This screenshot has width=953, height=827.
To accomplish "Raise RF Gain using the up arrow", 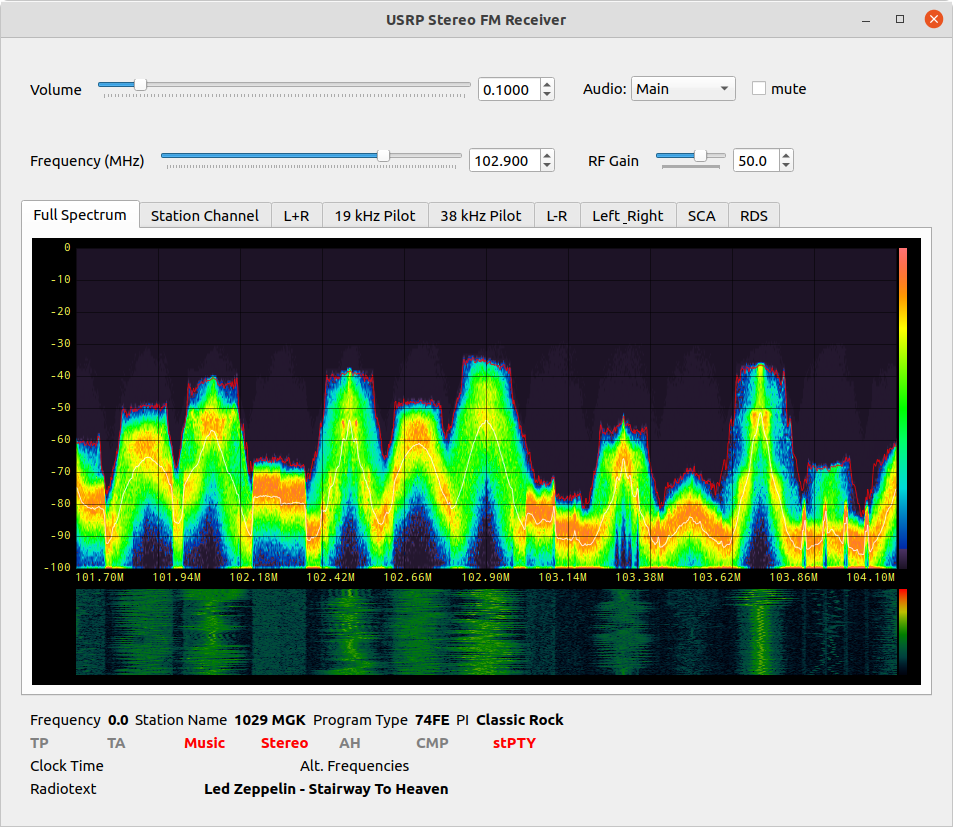I will [786, 155].
